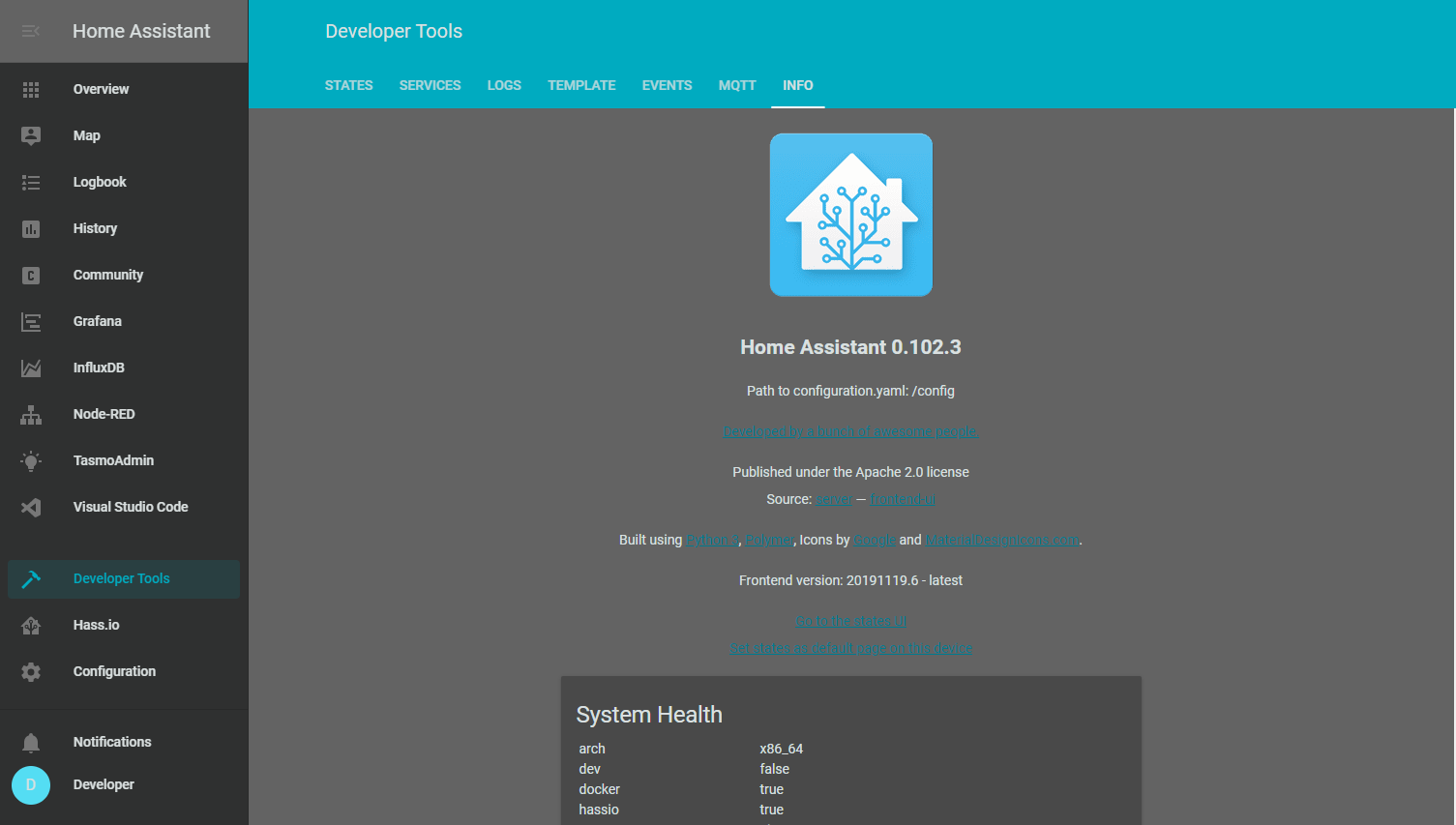Screen dimensions: 1456x825
Task: Go to the Events tab
Action: click(x=667, y=85)
